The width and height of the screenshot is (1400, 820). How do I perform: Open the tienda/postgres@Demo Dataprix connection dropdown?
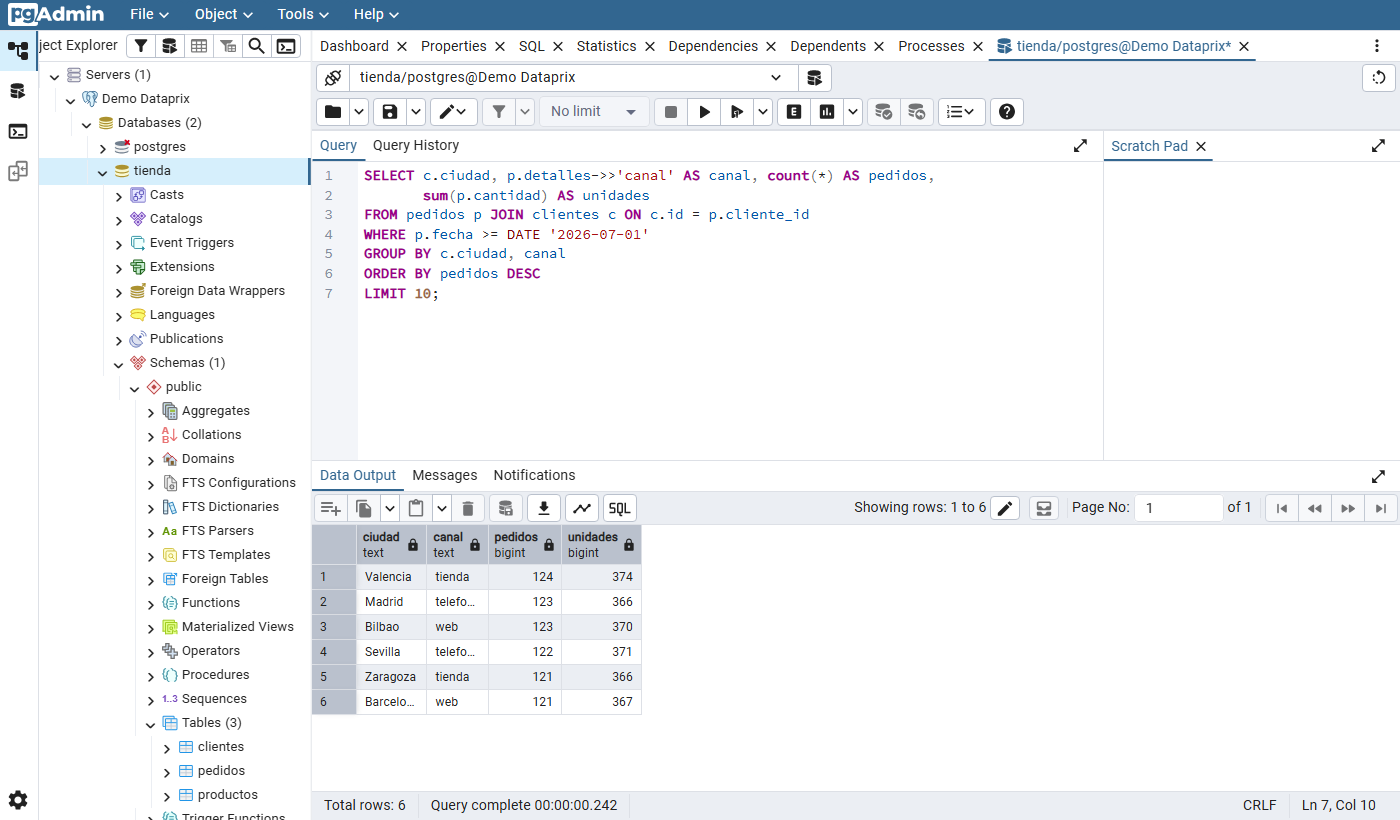pos(776,78)
